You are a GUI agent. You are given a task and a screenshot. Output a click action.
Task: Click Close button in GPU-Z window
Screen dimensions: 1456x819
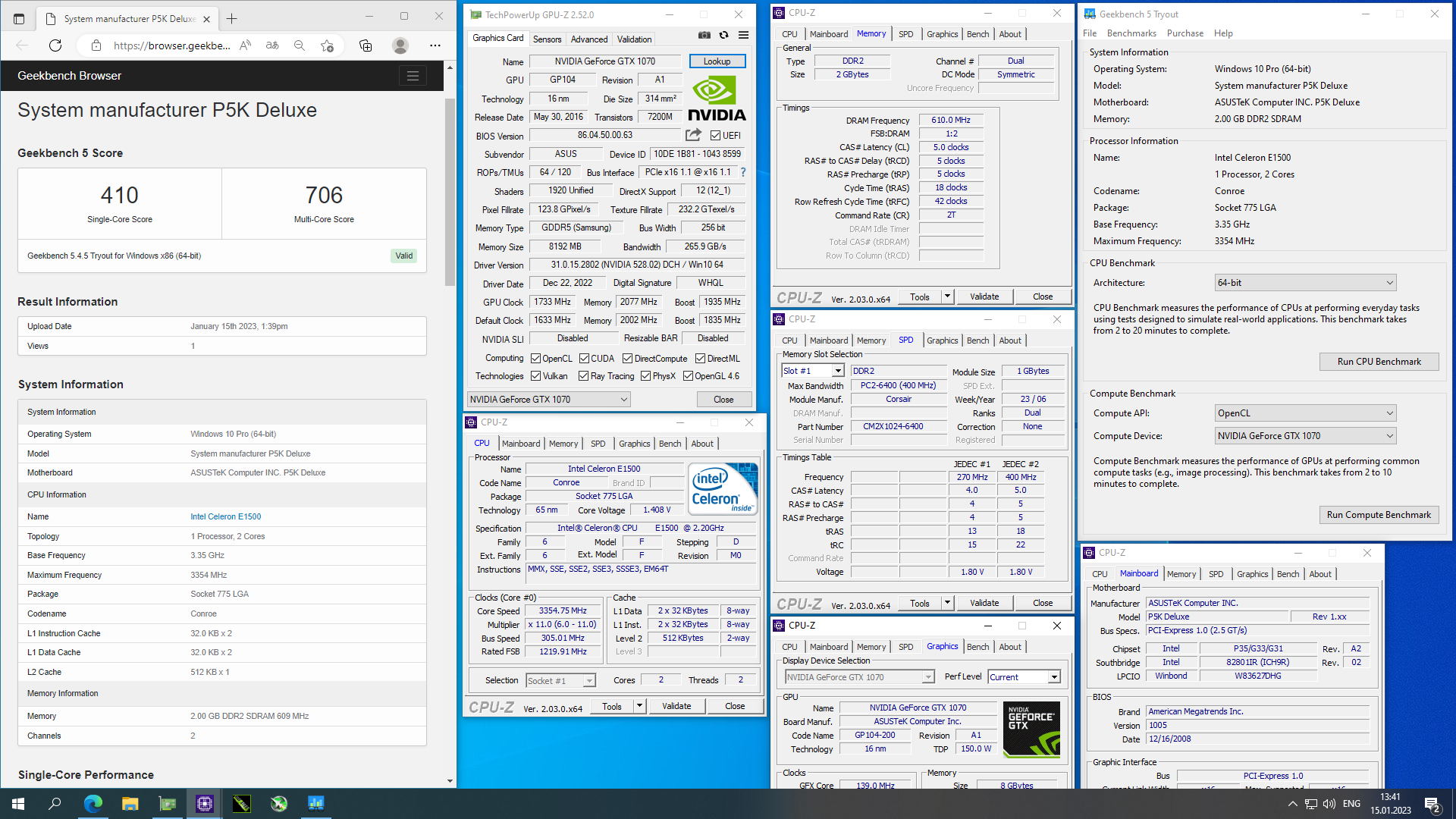723,400
